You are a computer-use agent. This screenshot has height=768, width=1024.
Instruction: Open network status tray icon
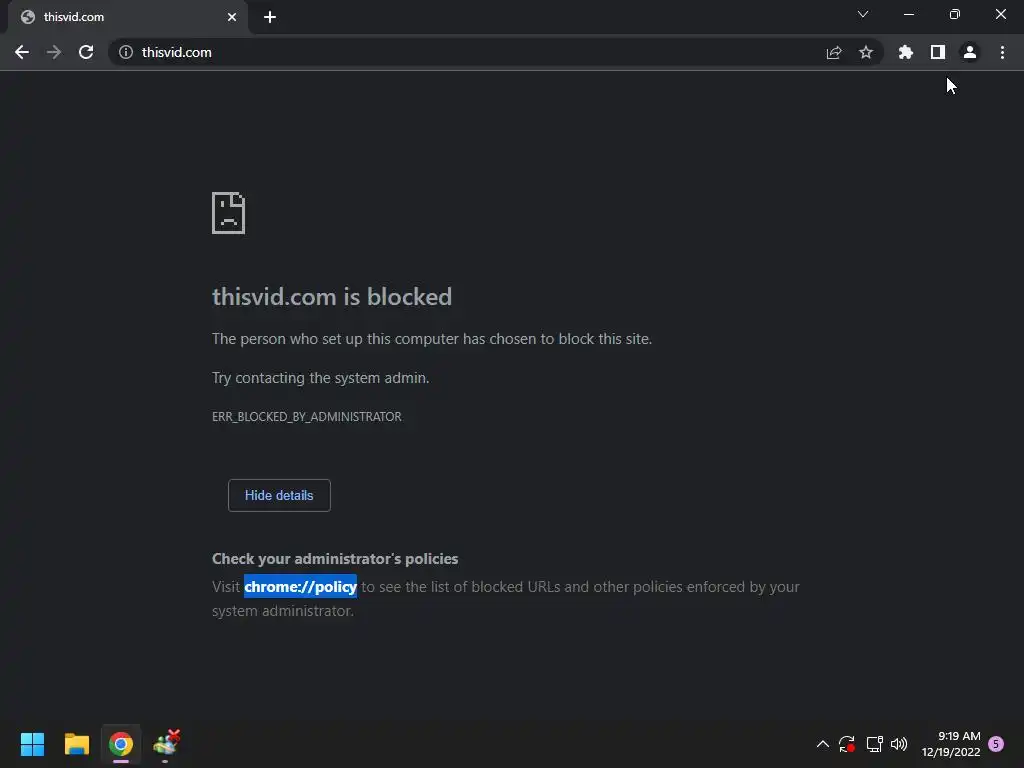pyautogui.click(x=874, y=744)
